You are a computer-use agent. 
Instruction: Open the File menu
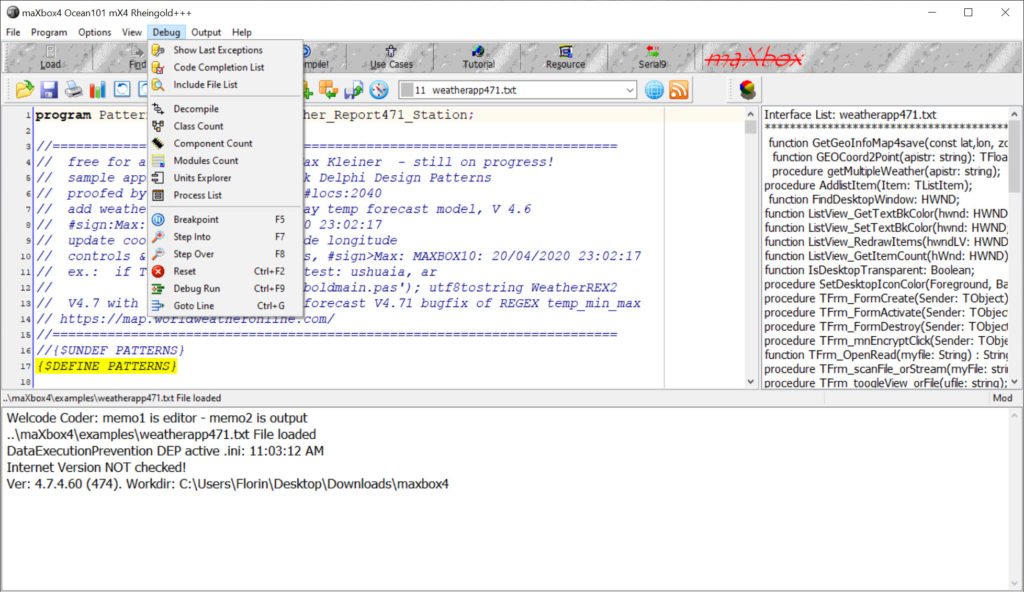13,32
